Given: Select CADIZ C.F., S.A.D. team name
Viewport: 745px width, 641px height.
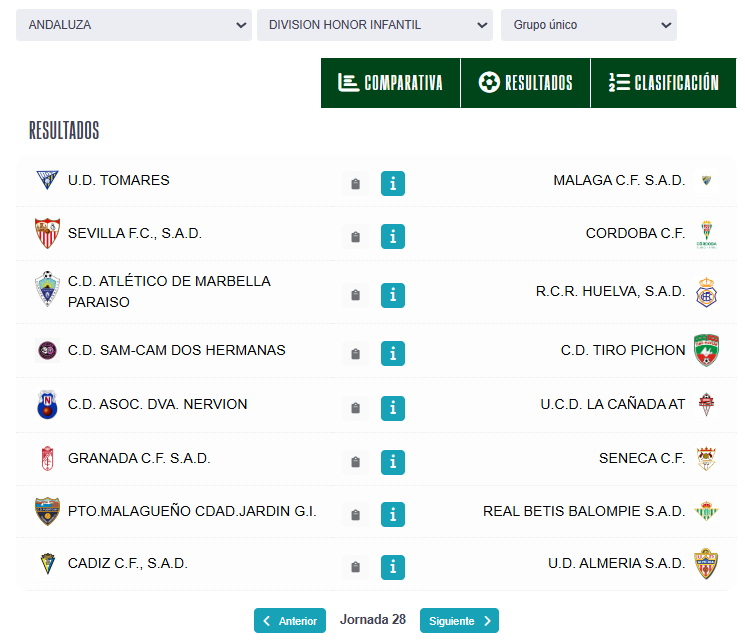Looking at the screenshot, I should [x=128, y=564].
